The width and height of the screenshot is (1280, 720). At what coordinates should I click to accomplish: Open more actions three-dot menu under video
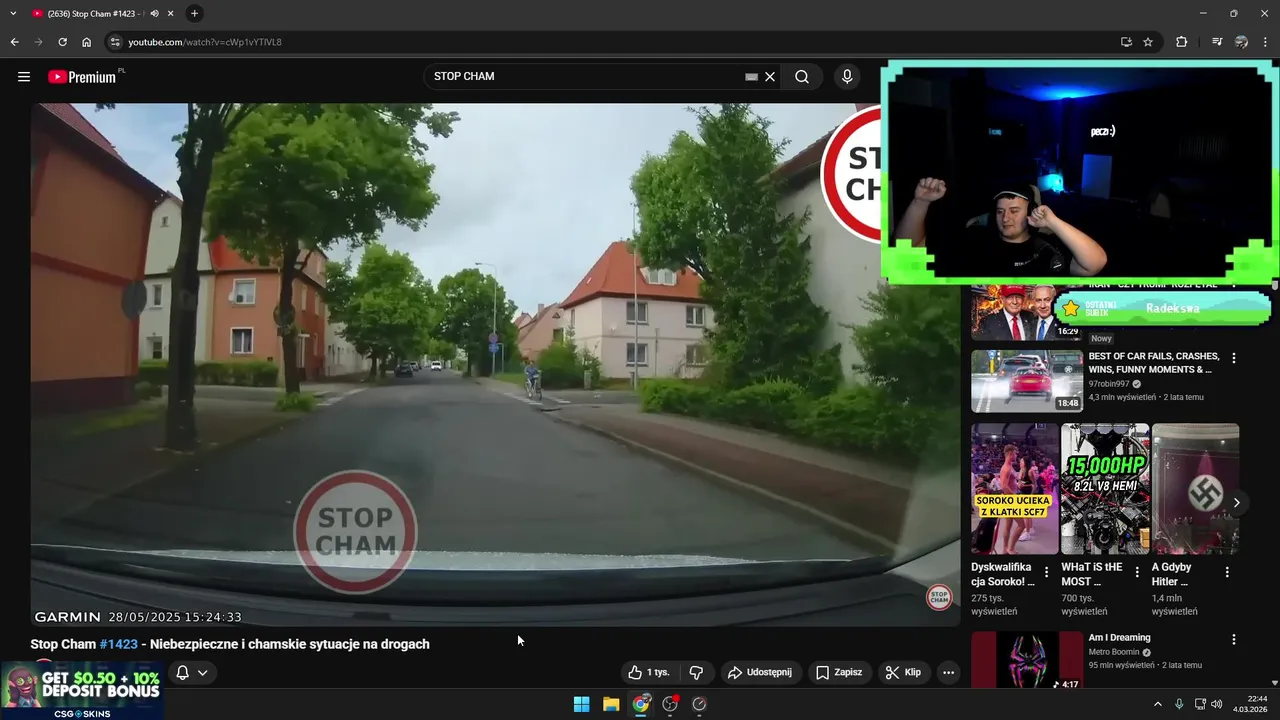(x=948, y=672)
